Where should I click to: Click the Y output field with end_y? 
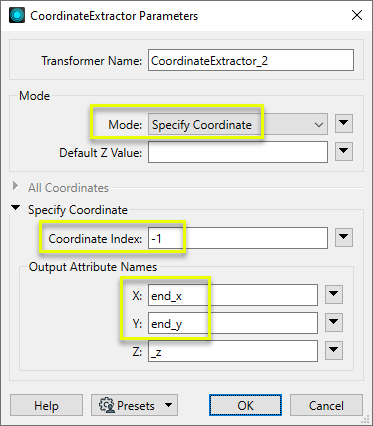(x=233, y=323)
